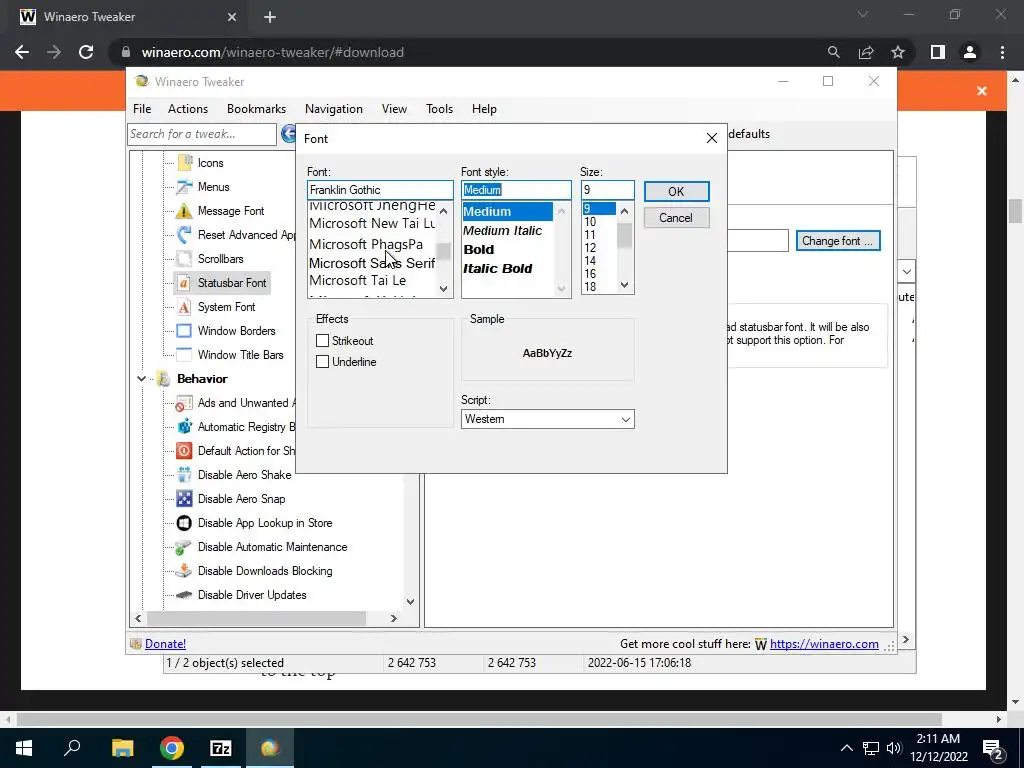Click the tree horizontal scrollbar thumb

pyautogui.click(x=256, y=618)
